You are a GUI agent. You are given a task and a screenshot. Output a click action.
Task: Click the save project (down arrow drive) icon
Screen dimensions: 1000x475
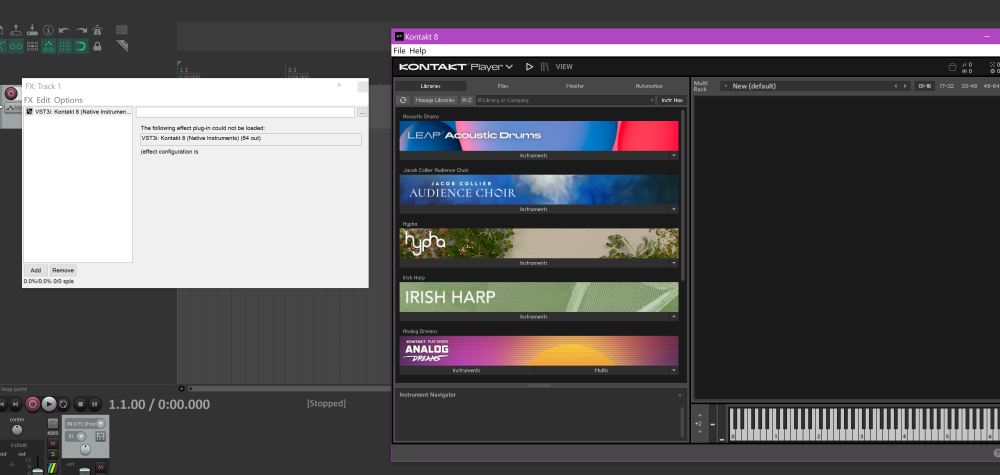tap(32, 30)
